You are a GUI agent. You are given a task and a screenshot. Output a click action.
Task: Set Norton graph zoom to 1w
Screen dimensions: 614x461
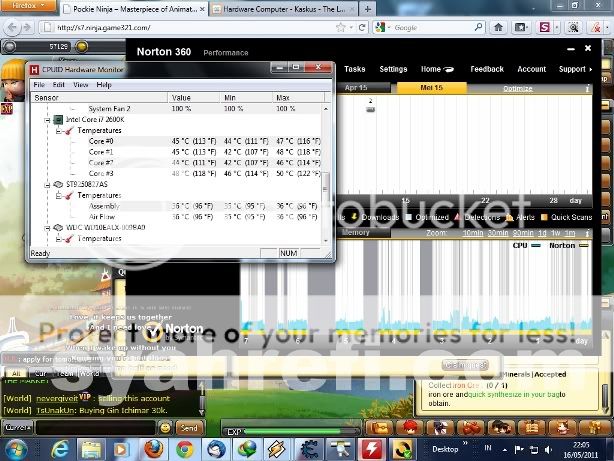coord(555,233)
